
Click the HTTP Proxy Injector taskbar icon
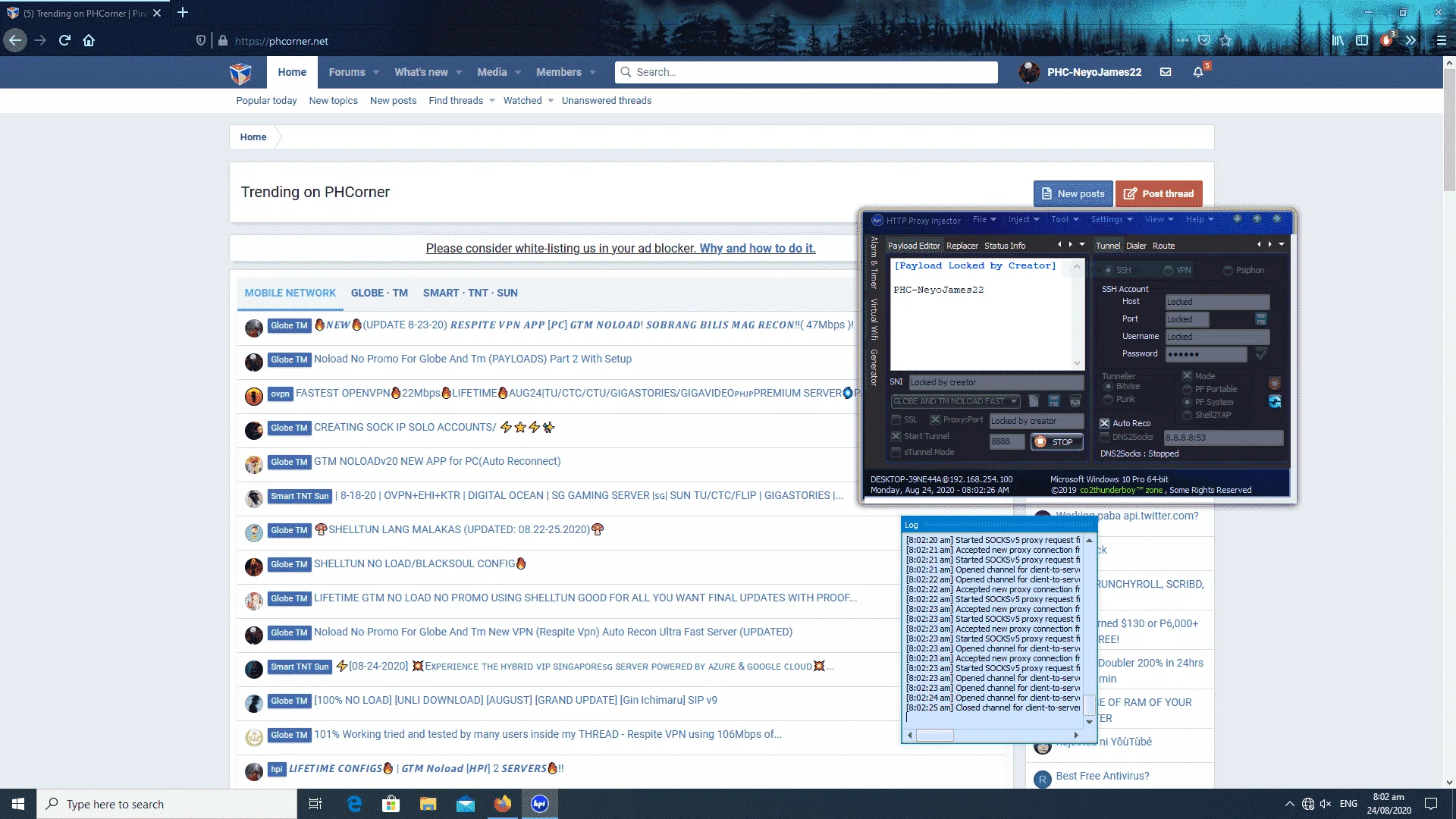click(x=540, y=804)
